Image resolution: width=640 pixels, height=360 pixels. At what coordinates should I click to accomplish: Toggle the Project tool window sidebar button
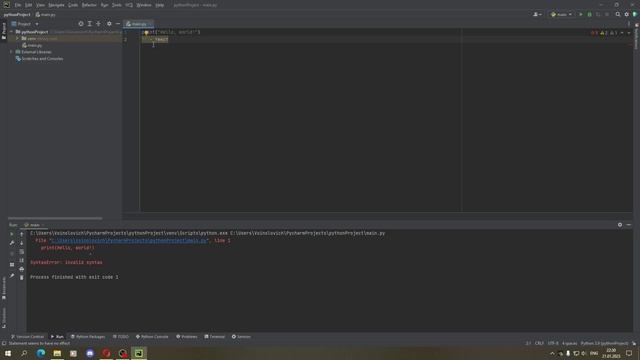[4, 31]
